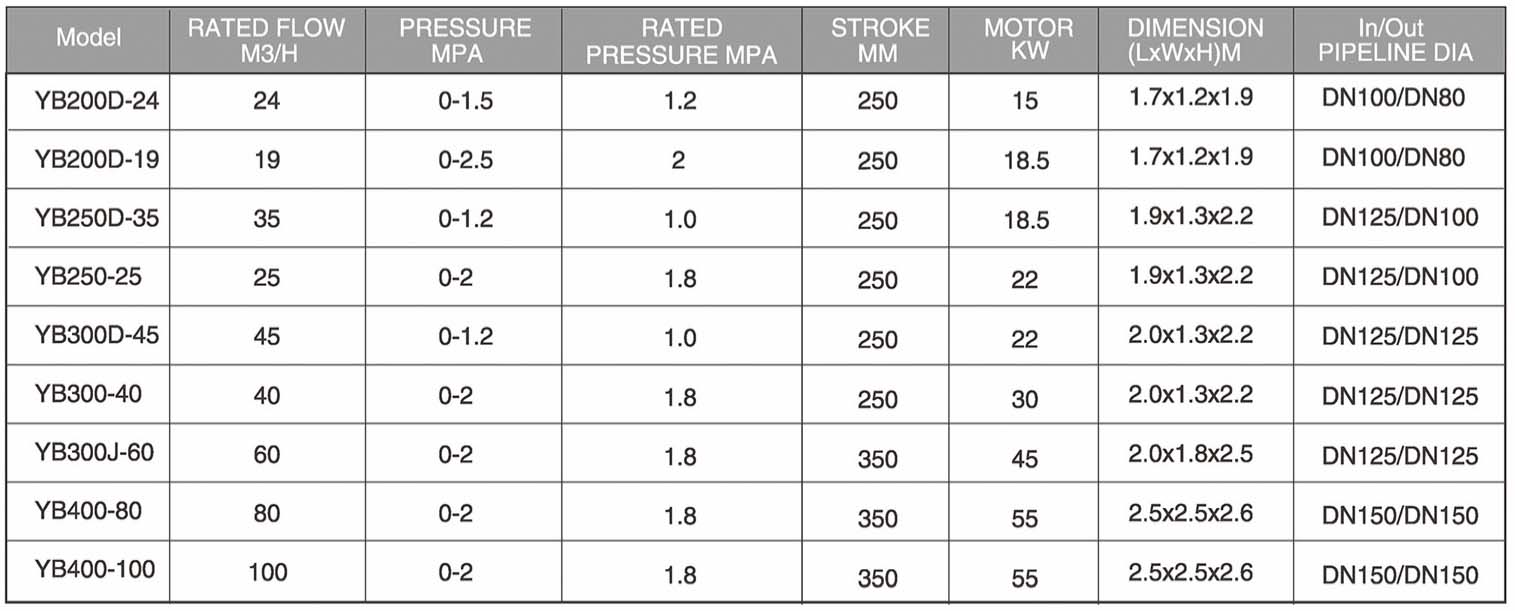Screen dimensions: 1515x611
Task: Select the DIMENSION (LxWxH)M header
Action: 1196,39
